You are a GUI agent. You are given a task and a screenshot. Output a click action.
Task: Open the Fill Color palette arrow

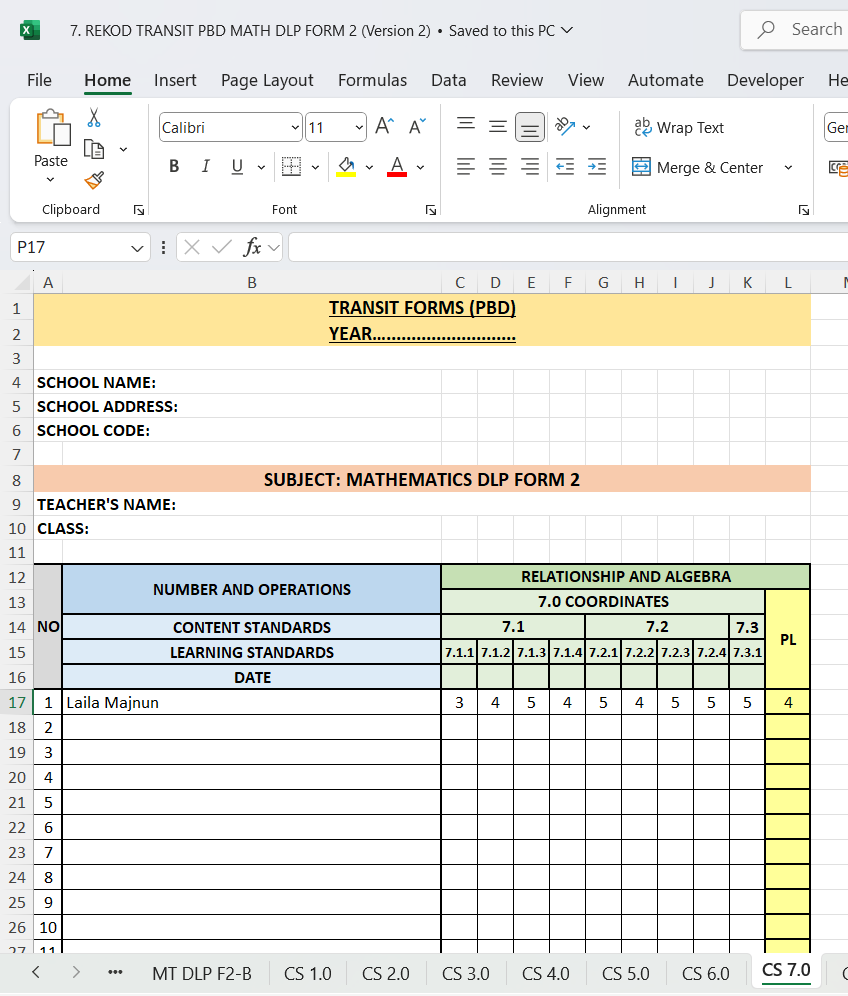[x=369, y=168]
